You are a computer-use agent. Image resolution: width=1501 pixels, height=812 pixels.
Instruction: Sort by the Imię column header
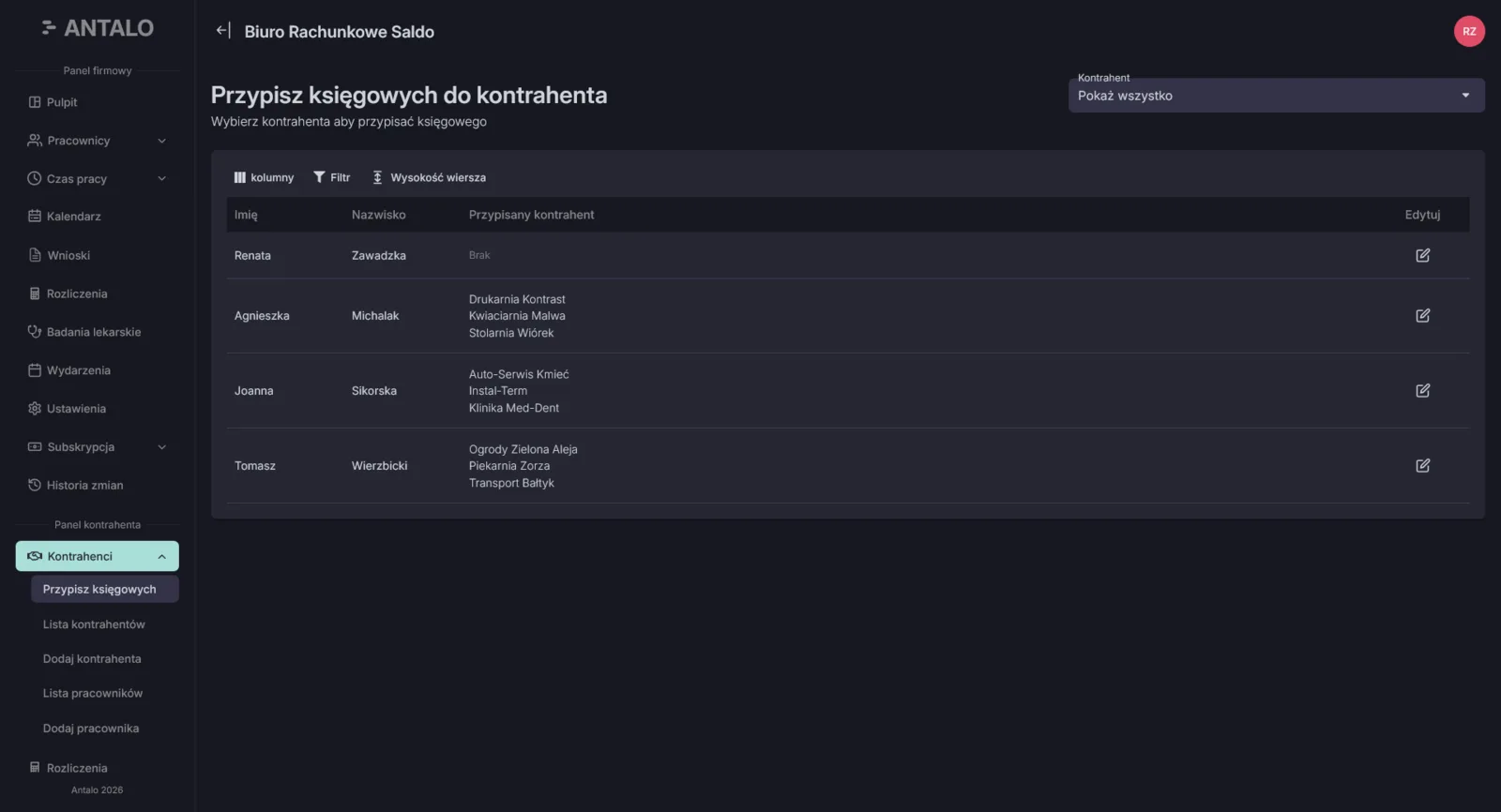click(x=246, y=215)
